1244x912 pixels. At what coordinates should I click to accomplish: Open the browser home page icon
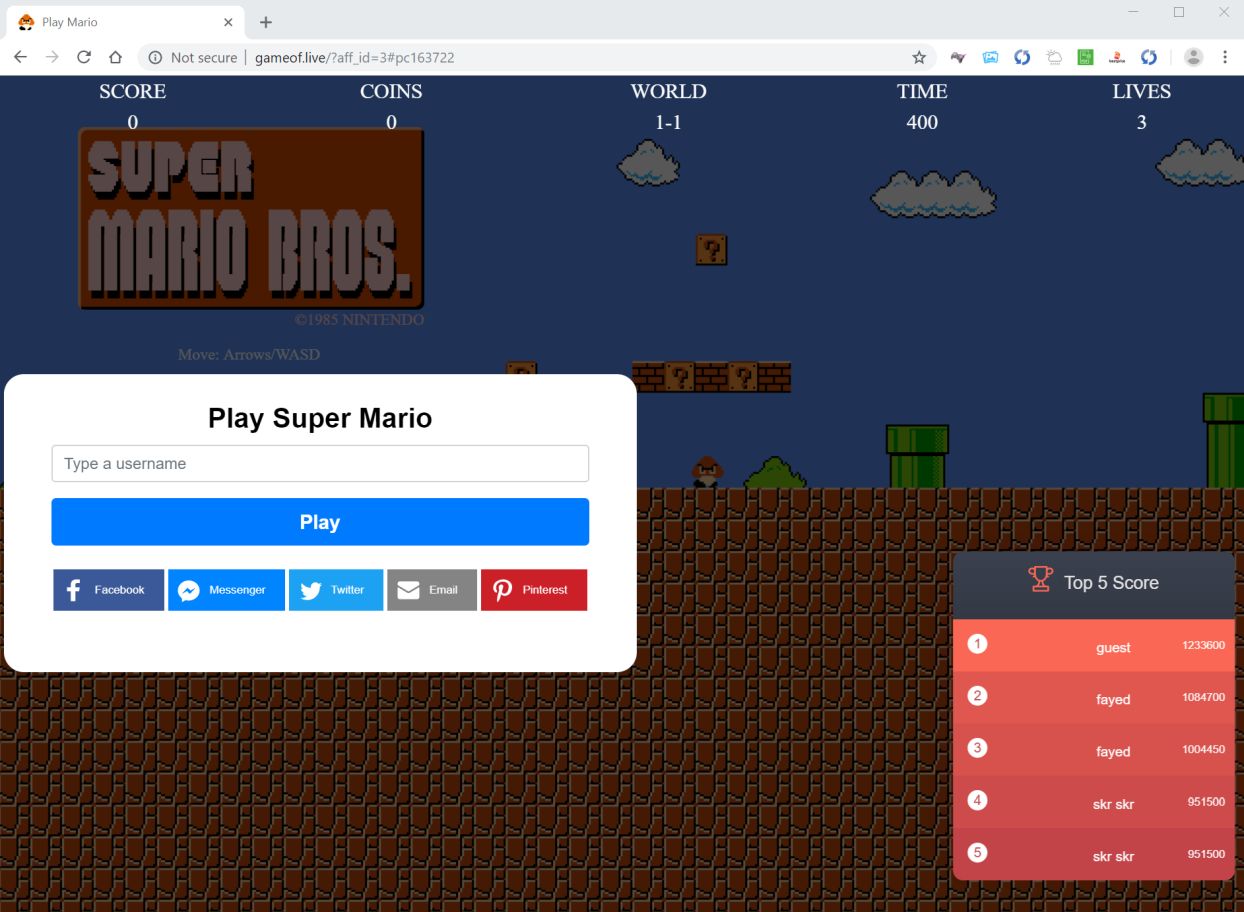pyautogui.click(x=115, y=57)
